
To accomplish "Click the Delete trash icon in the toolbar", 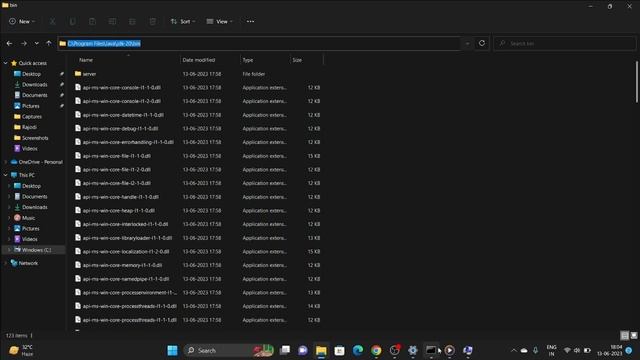I will coord(152,21).
